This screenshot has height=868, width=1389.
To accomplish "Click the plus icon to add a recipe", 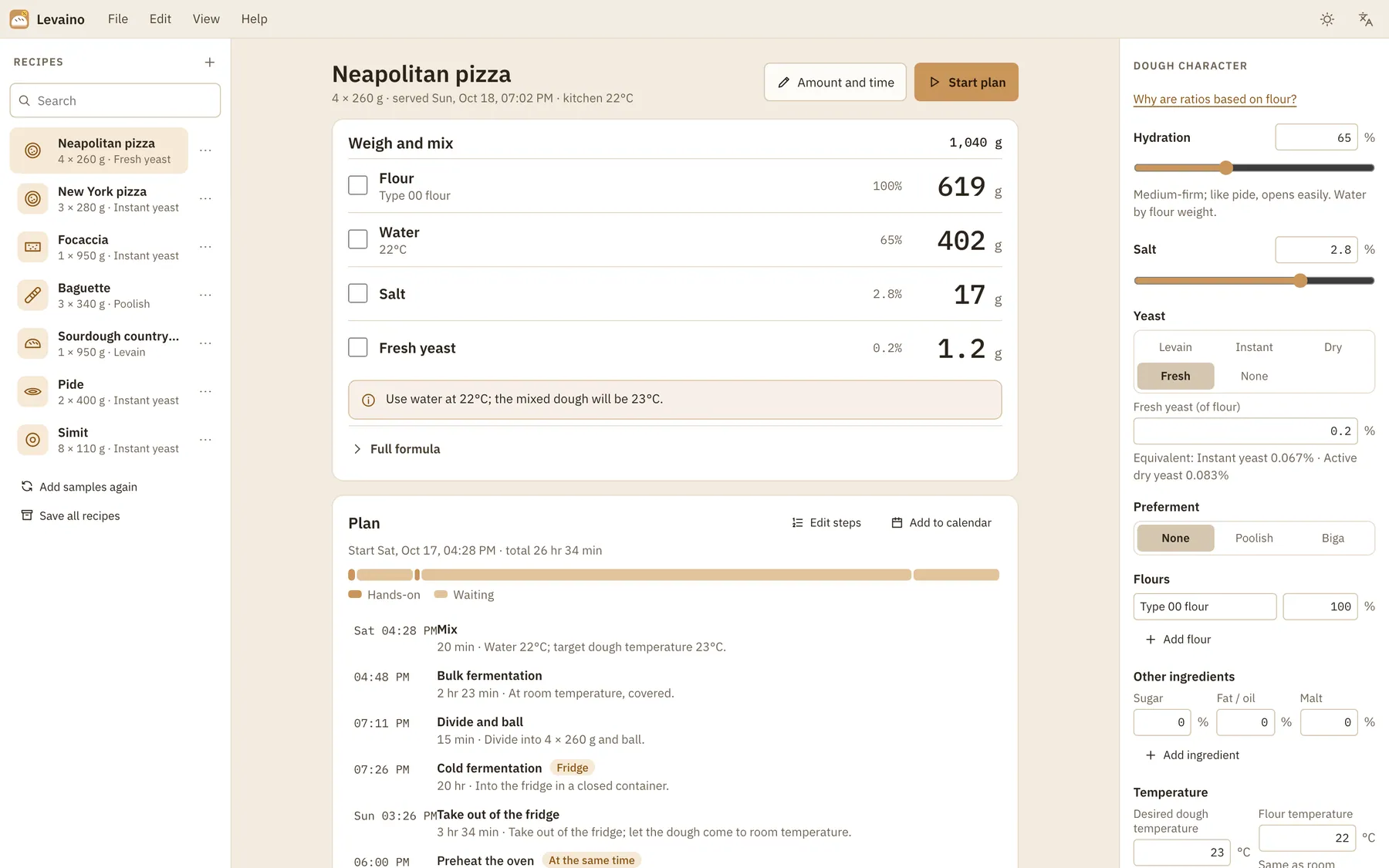I will [210, 62].
